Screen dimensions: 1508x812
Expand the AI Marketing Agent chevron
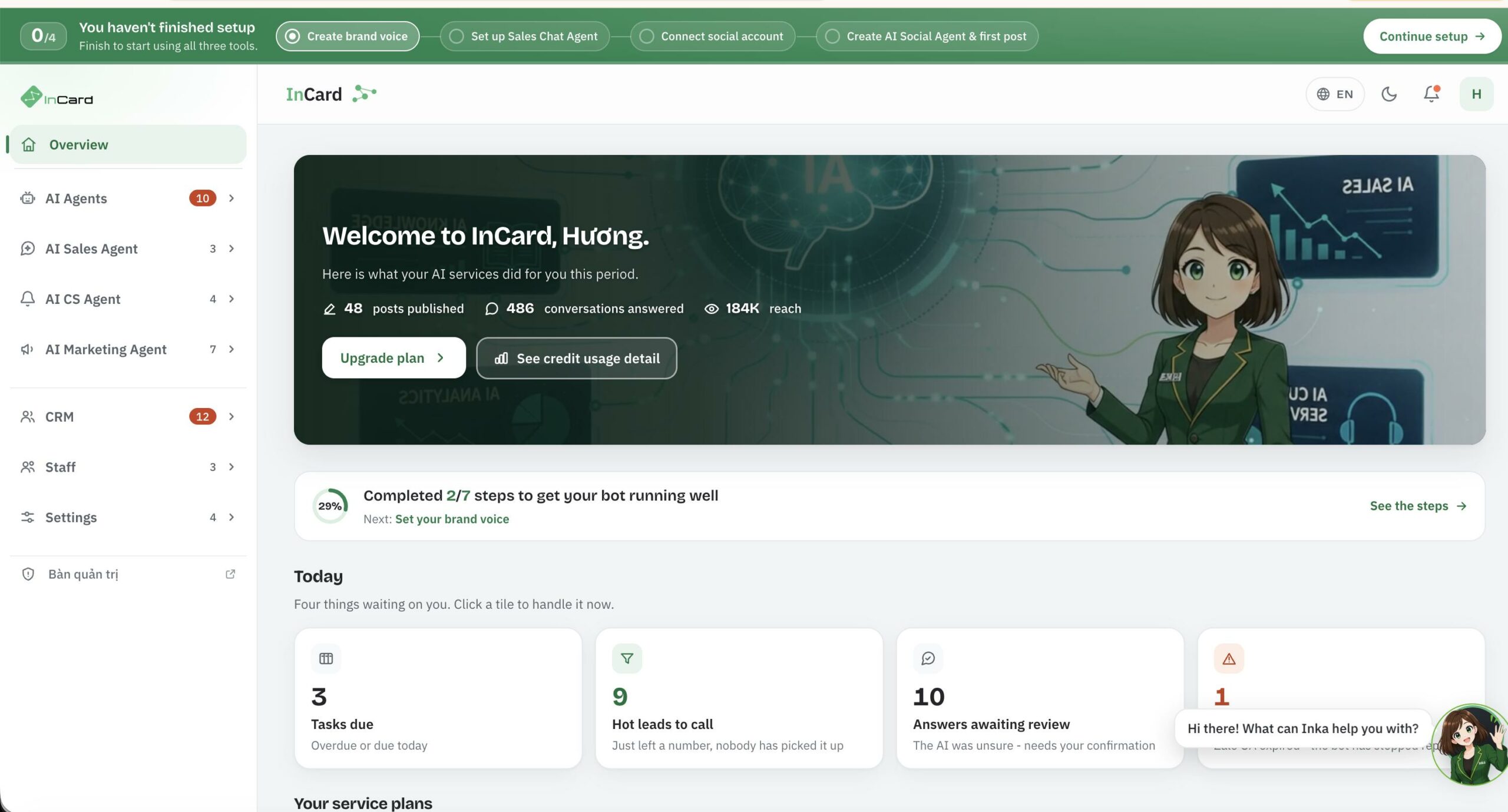coord(232,349)
